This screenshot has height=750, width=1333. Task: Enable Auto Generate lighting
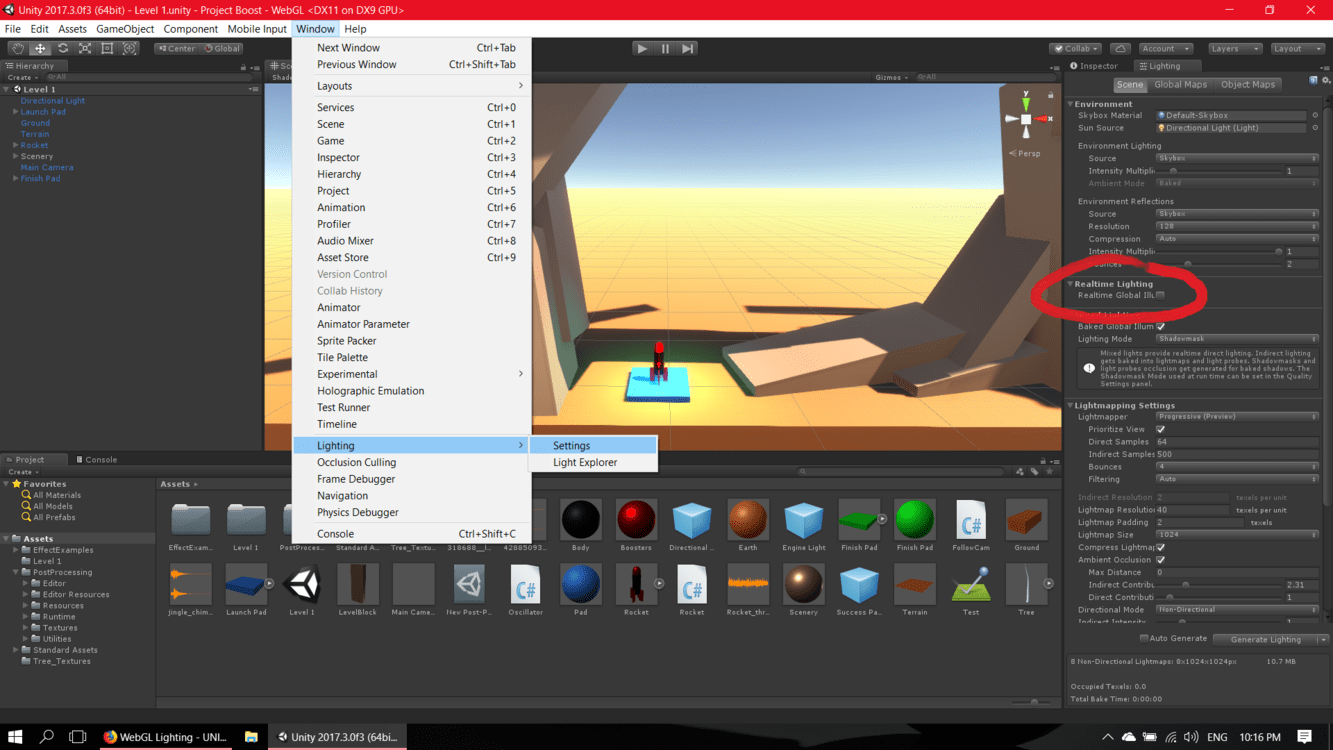coord(1146,639)
